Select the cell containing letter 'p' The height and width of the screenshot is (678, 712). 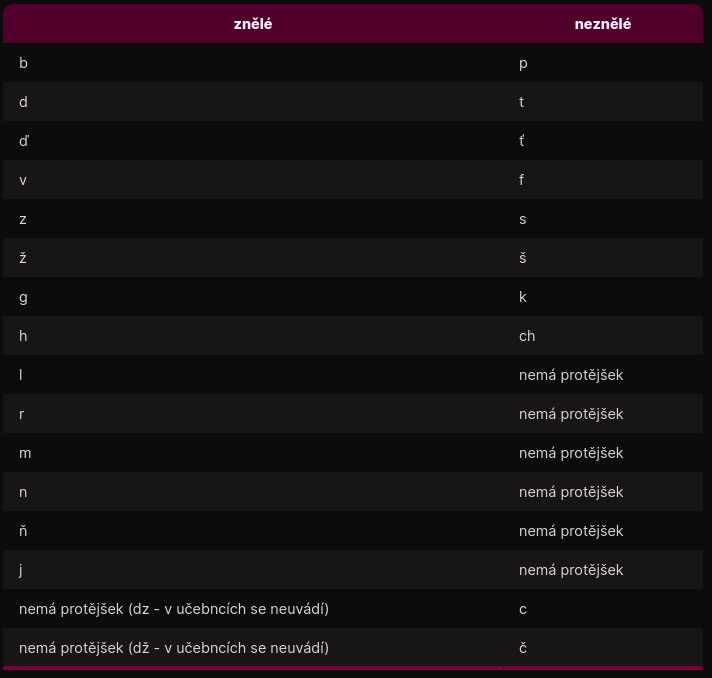[603, 63]
